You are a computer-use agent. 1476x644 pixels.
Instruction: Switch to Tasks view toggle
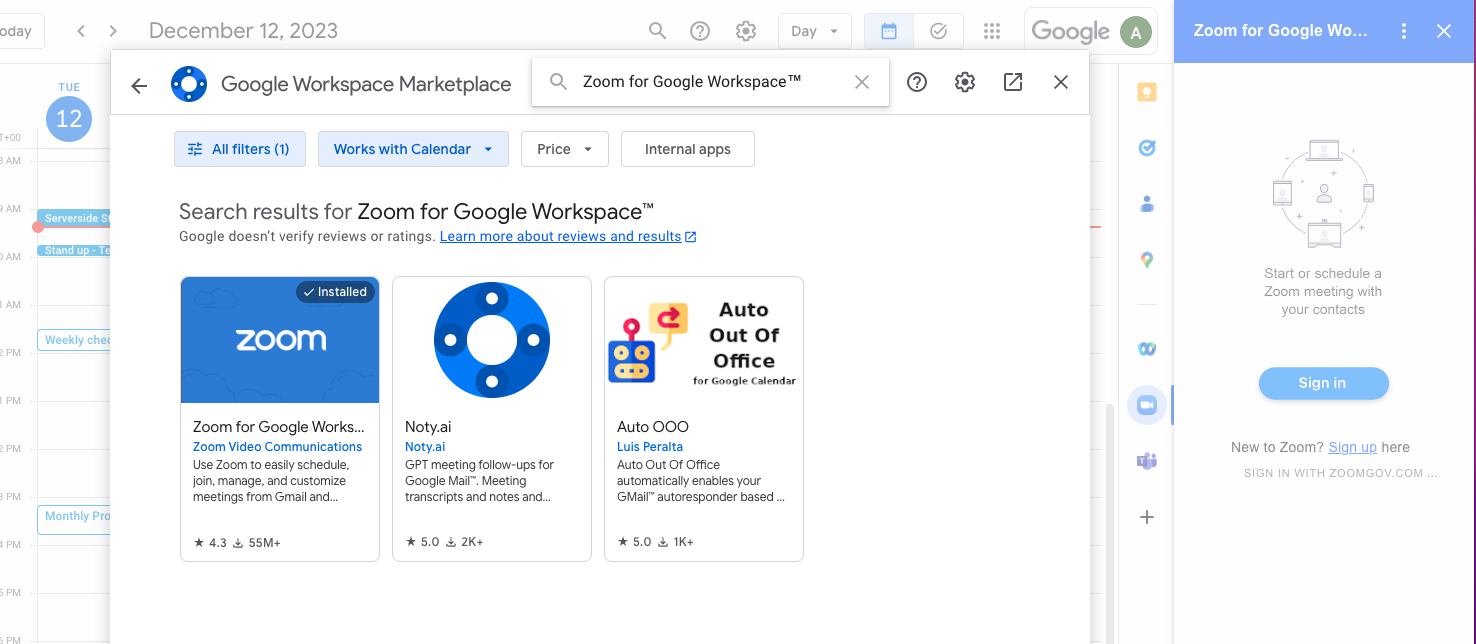pos(938,31)
